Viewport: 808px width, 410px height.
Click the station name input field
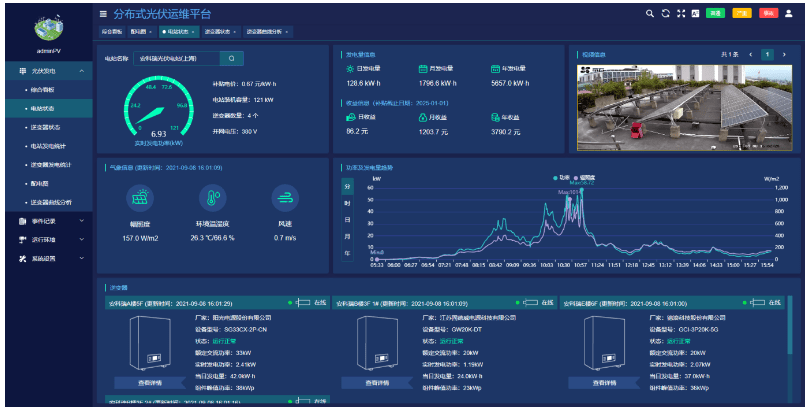coord(175,59)
